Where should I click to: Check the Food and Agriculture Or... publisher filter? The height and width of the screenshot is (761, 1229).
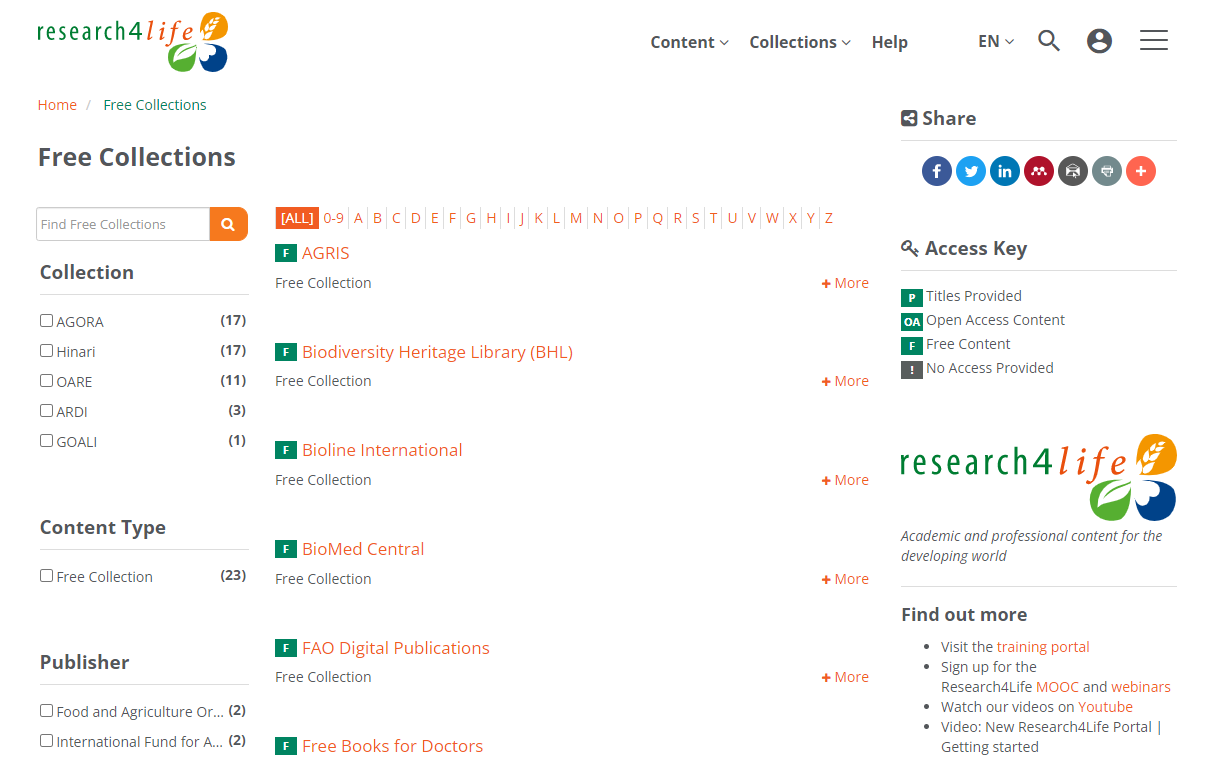coord(46,711)
